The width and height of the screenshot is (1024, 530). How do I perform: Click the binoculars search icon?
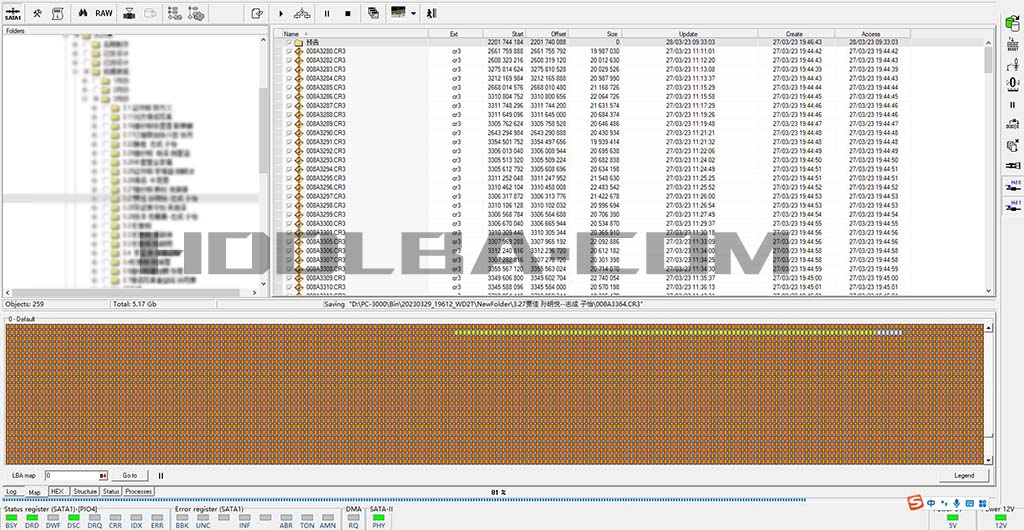(82, 13)
